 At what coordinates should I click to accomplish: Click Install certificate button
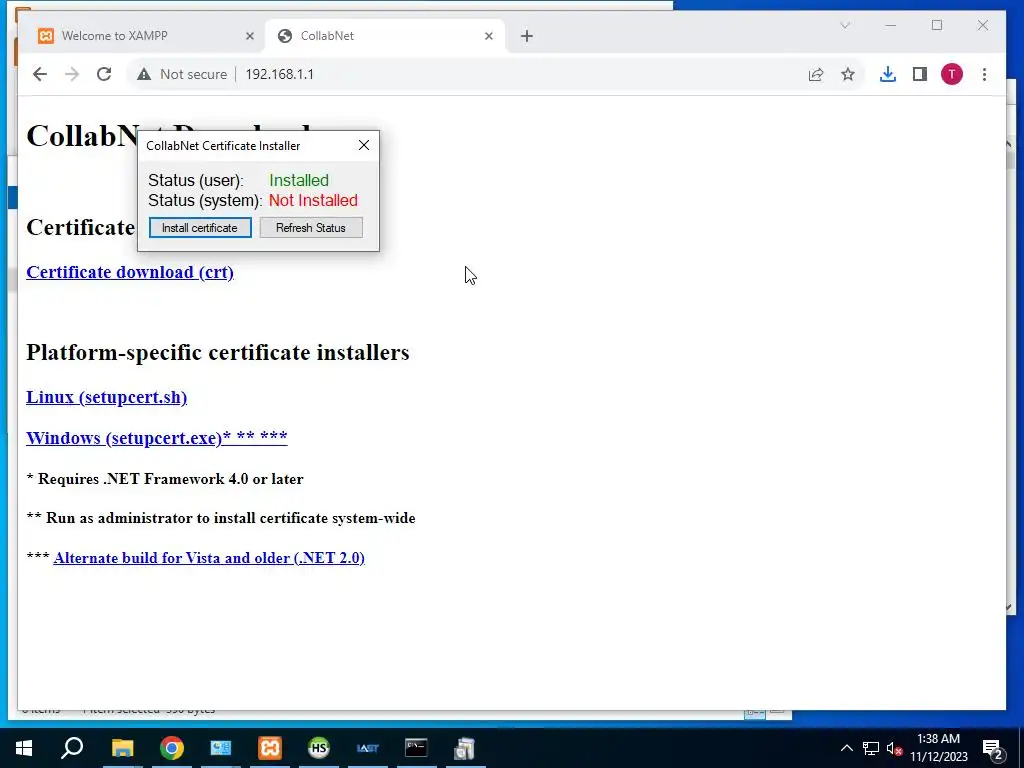point(200,228)
